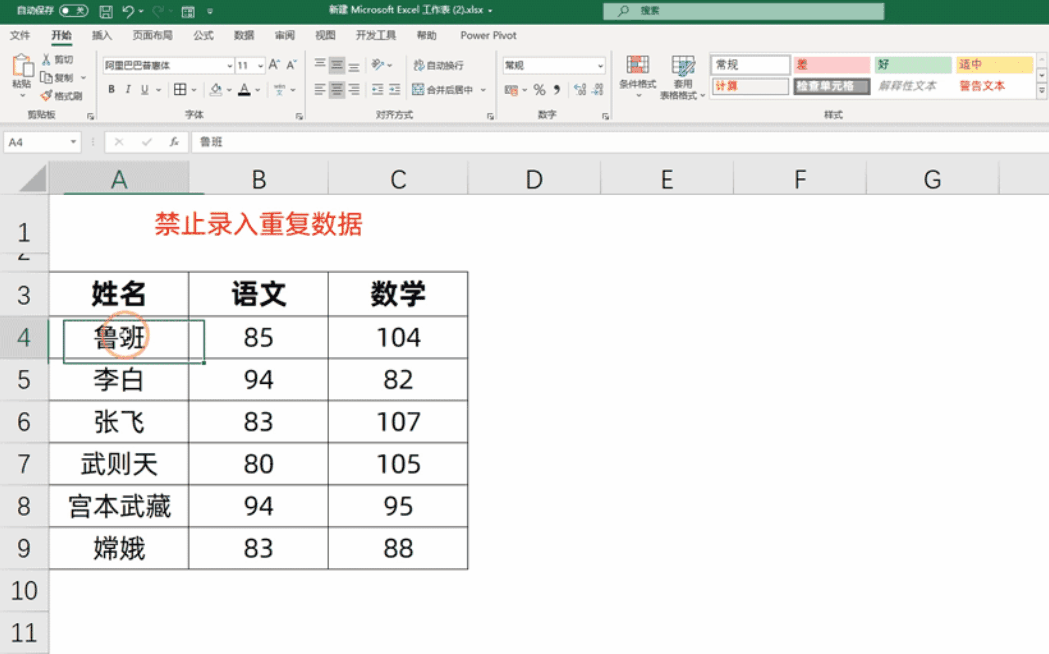Select the Format Painter (格式刷) tool
This screenshot has height=654, width=1049.
pos(63,96)
